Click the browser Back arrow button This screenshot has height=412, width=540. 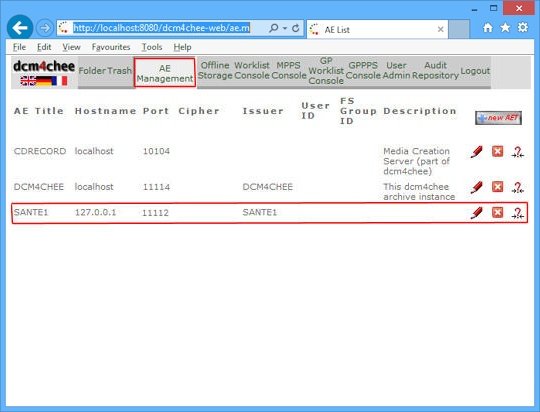pyautogui.click(x=20, y=28)
